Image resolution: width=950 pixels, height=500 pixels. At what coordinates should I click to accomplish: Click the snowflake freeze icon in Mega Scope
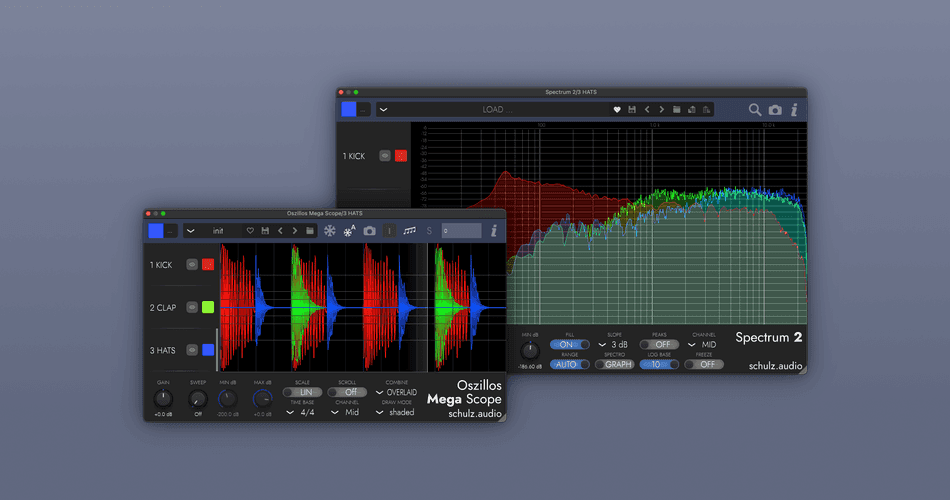click(x=329, y=231)
